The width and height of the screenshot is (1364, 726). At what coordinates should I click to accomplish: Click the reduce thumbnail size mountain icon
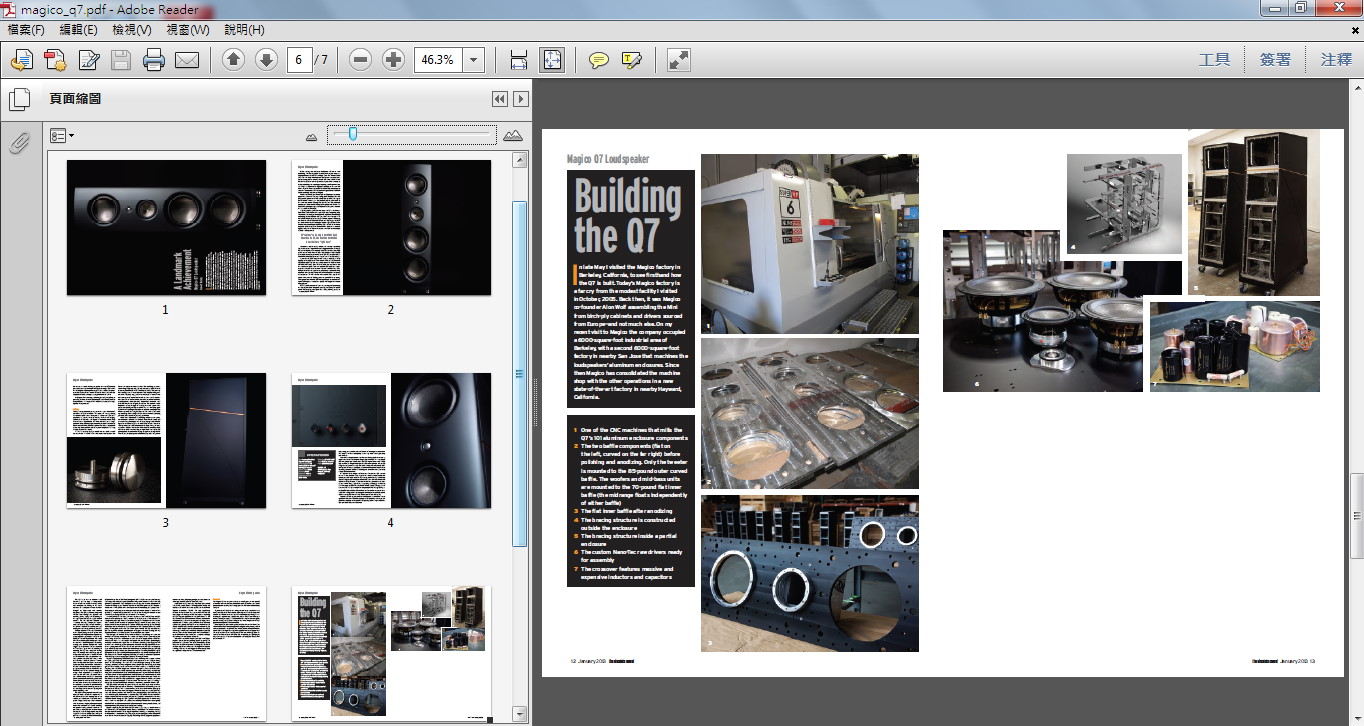[x=311, y=135]
